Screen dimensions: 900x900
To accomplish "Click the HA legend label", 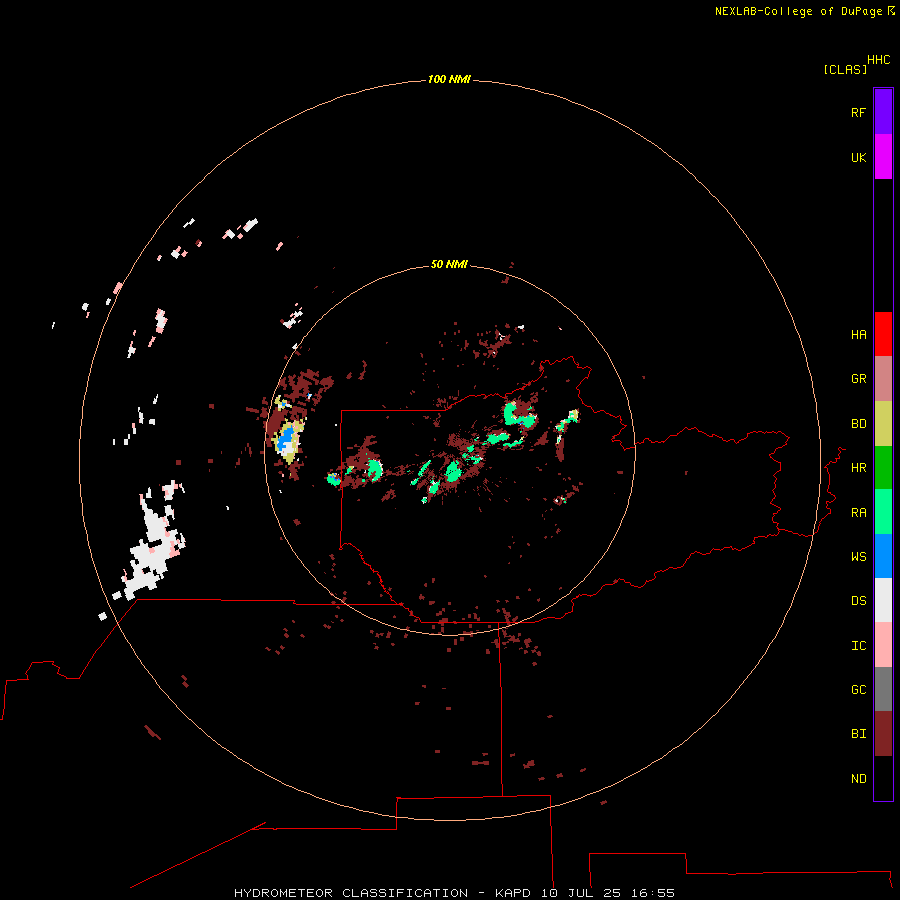I will (858, 335).
